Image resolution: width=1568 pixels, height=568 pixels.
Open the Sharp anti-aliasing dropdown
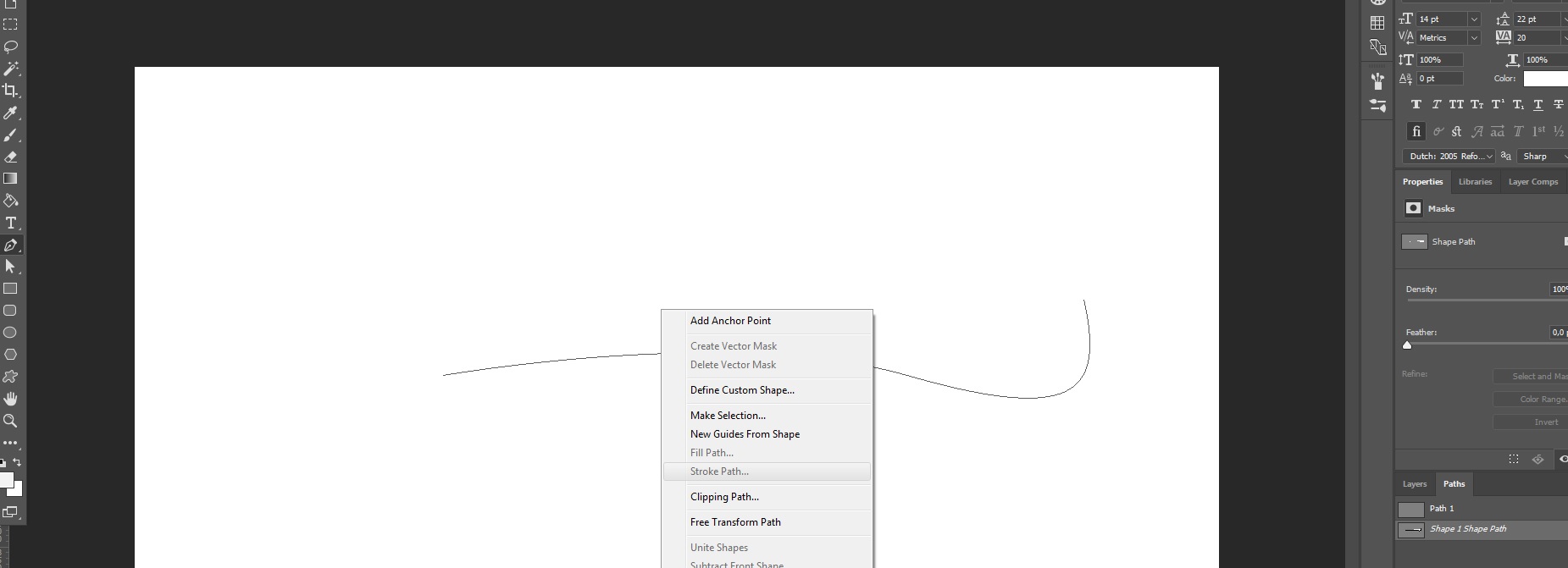point(1542,156)
